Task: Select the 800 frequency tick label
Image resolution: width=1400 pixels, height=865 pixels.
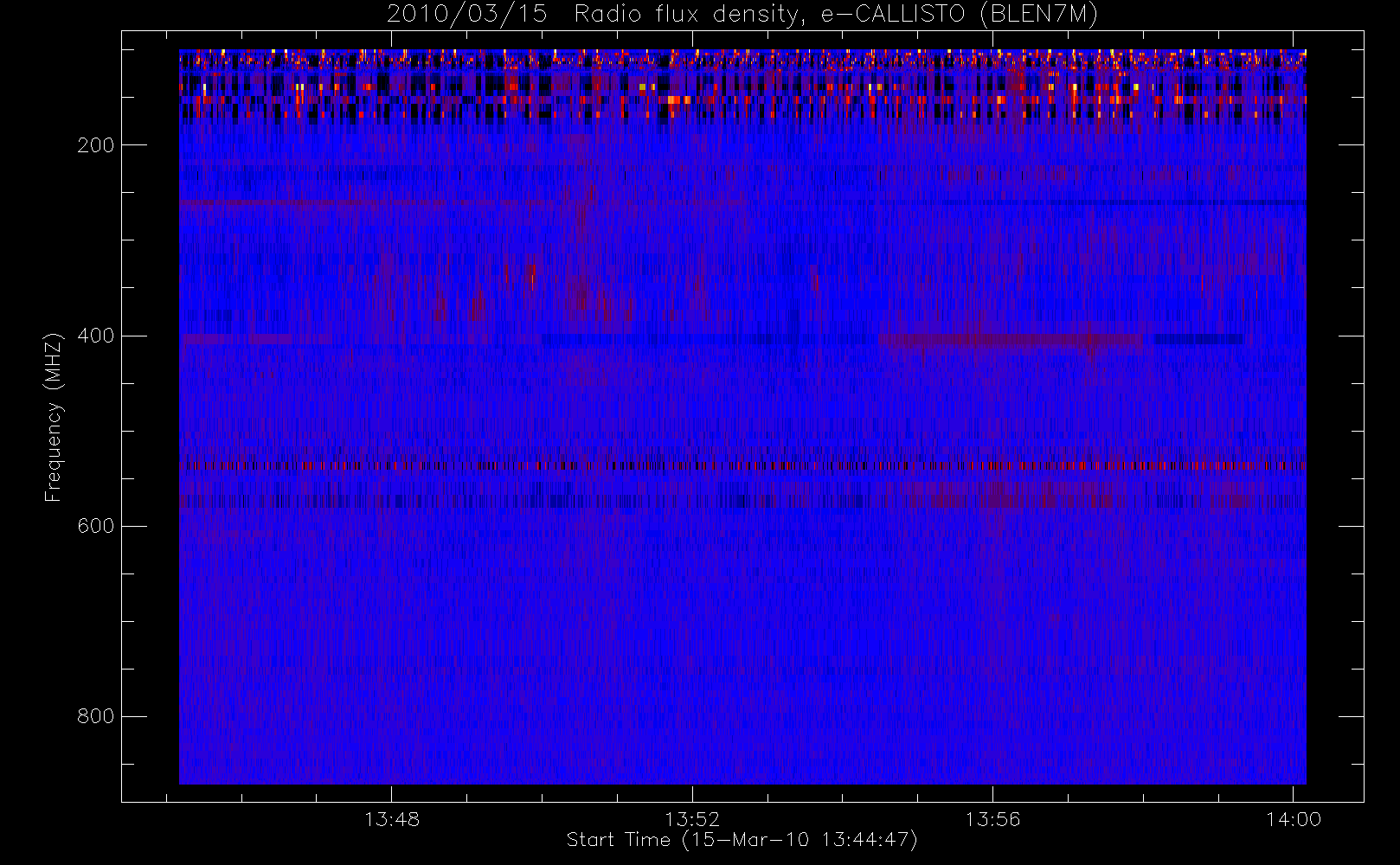Action: [95, 716]
